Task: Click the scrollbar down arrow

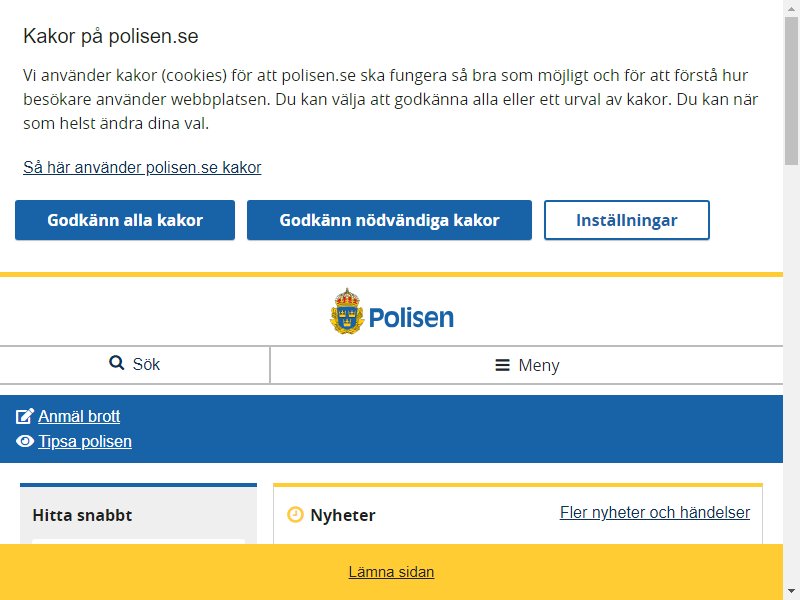Action: pos(791,591)
